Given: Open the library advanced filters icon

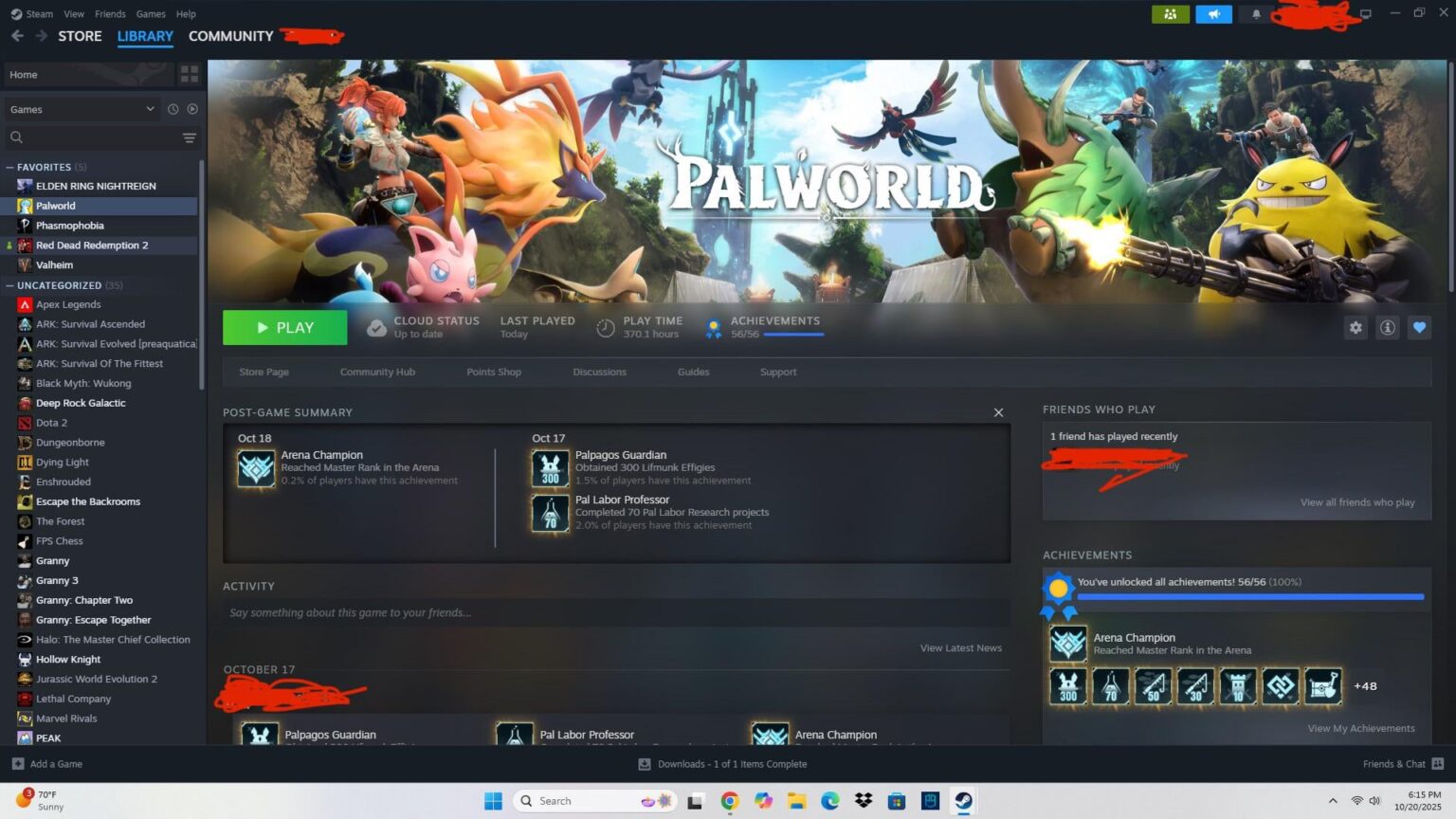Looking at the screenshot, I should (x=190, y=137).
